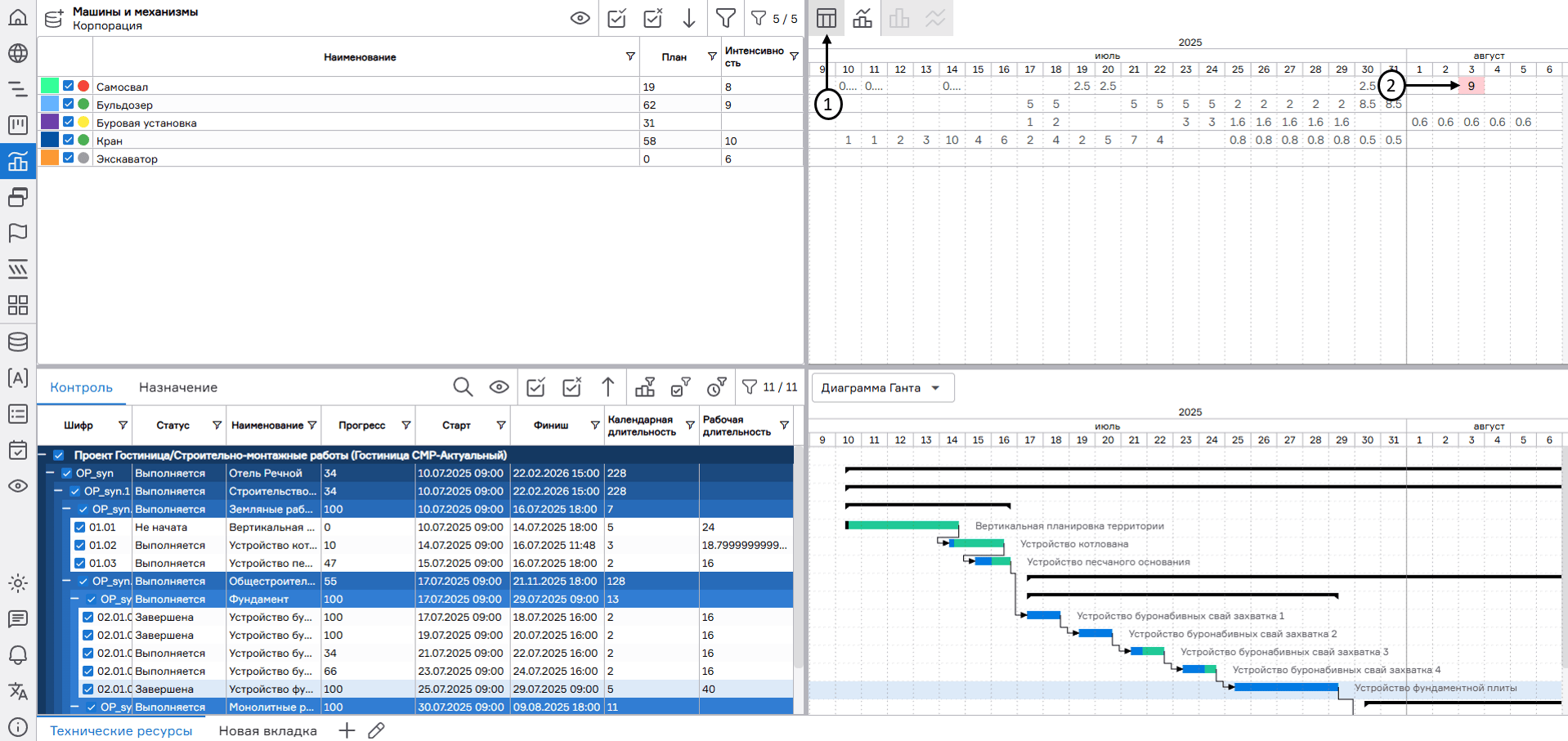The image size is (1568, 741).
Task: Open the Новая вкладка bottom tab
Action: (x=267, y=730)
